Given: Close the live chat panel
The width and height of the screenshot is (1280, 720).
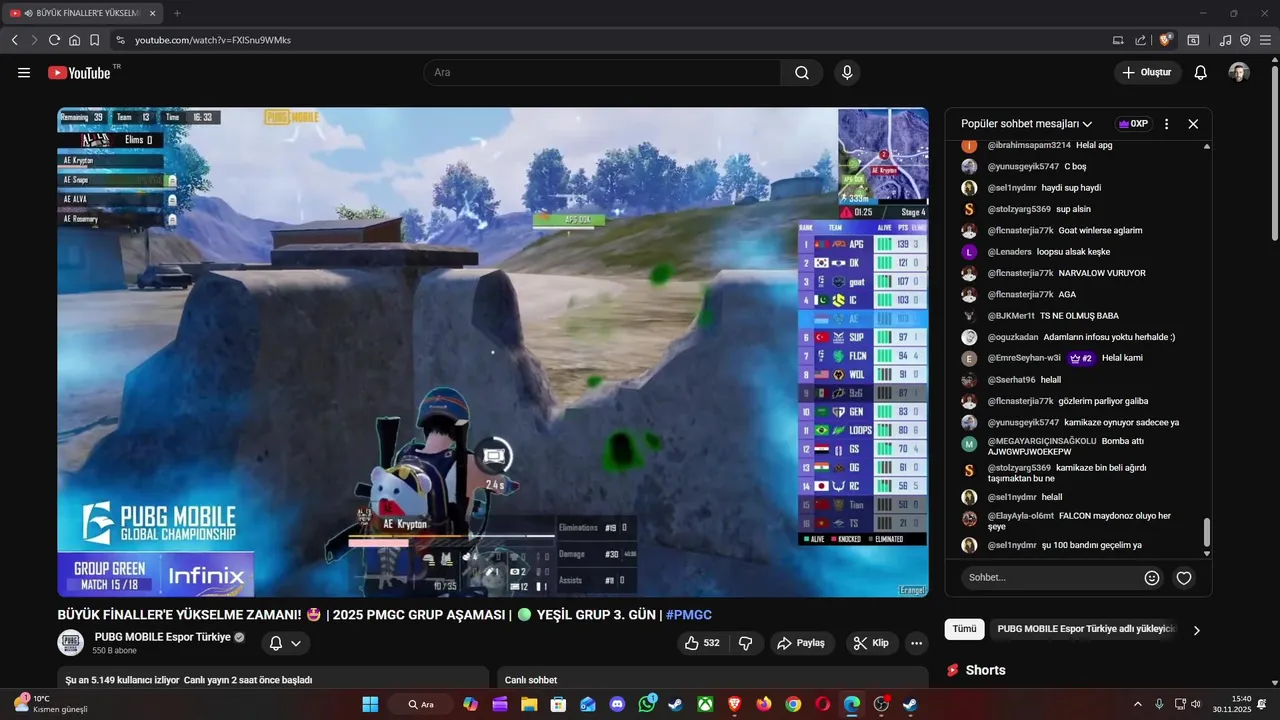Looking at the screenshot, I should pos(1193,124).
